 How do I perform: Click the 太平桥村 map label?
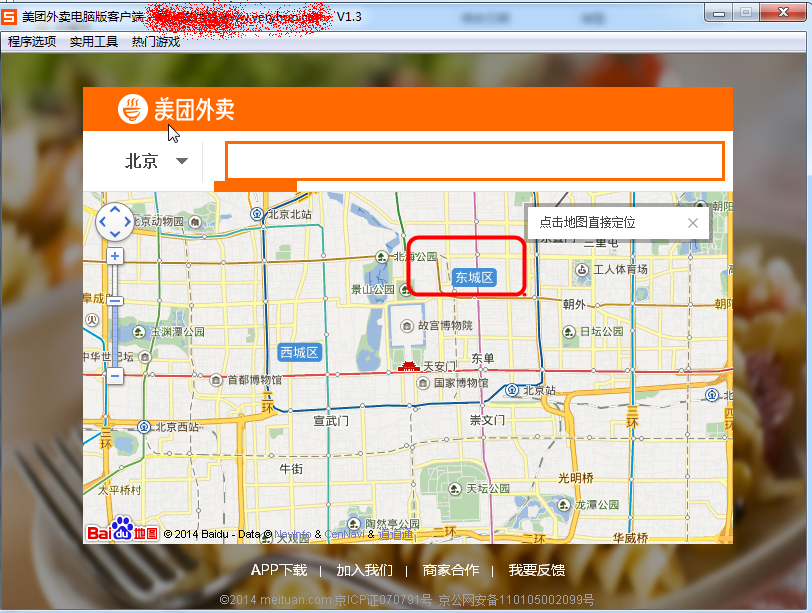point(119,490)
